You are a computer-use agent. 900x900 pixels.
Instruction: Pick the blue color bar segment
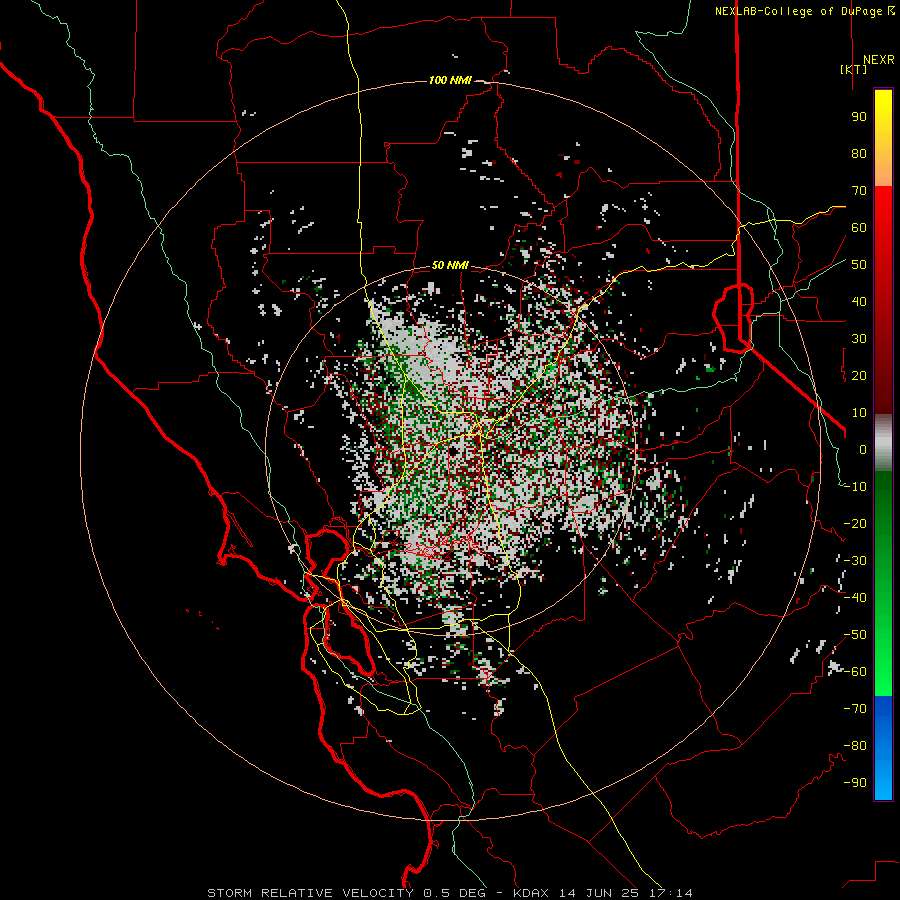pos(883,748)
